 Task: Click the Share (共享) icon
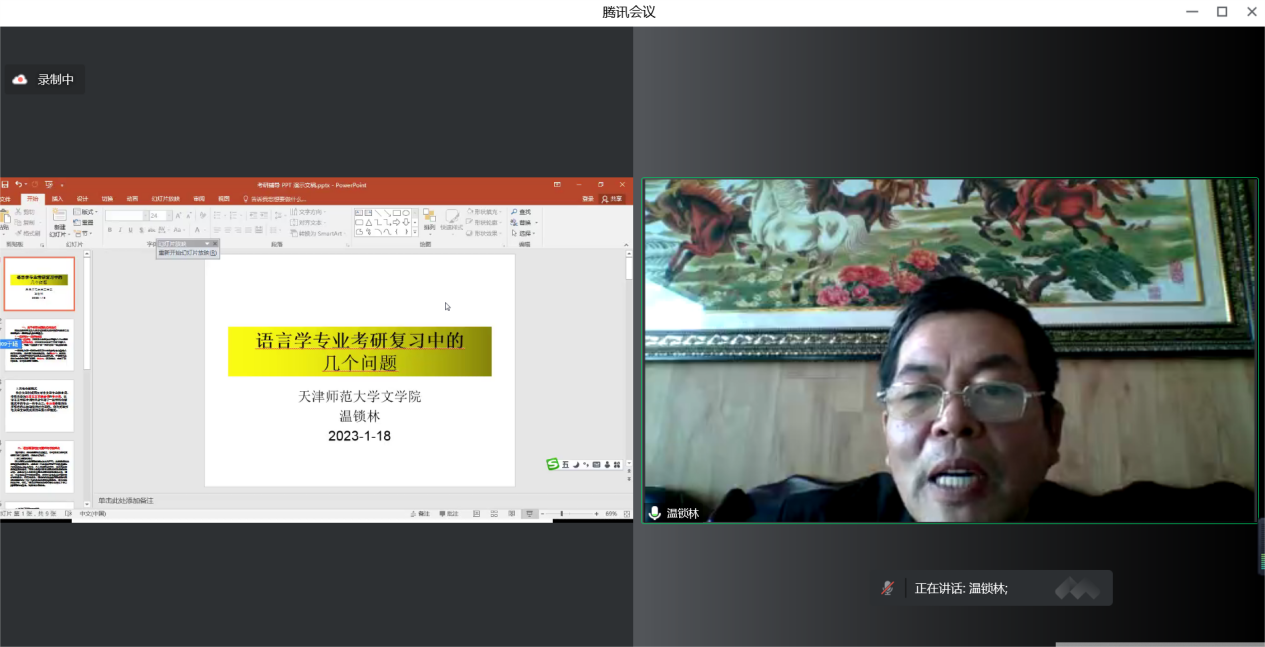[x=611, y=199]
